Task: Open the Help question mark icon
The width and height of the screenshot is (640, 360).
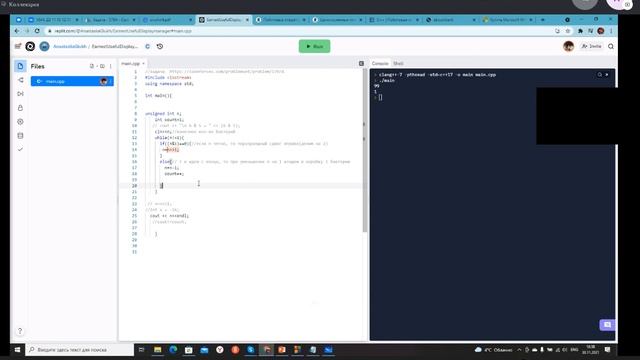Action: coord(20,331)
